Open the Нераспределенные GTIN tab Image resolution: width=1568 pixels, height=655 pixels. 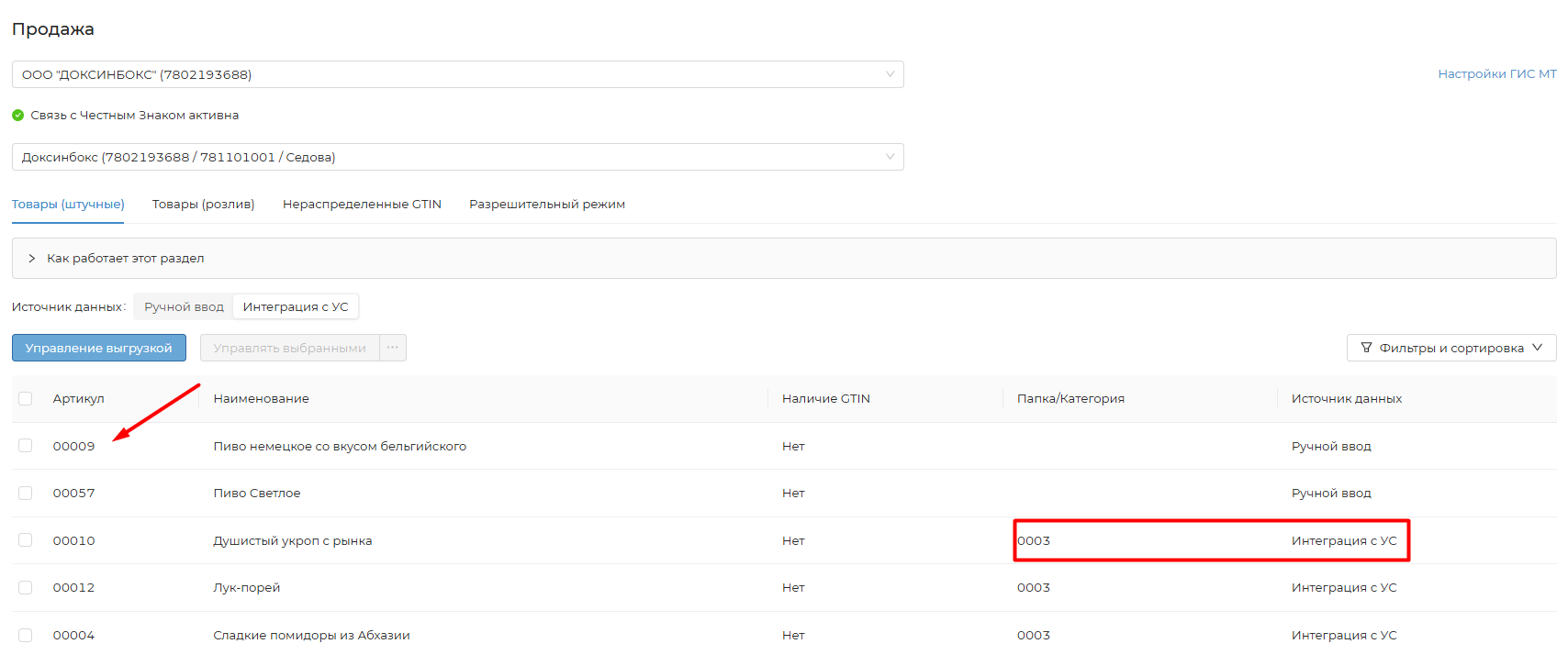coord(362,205)
